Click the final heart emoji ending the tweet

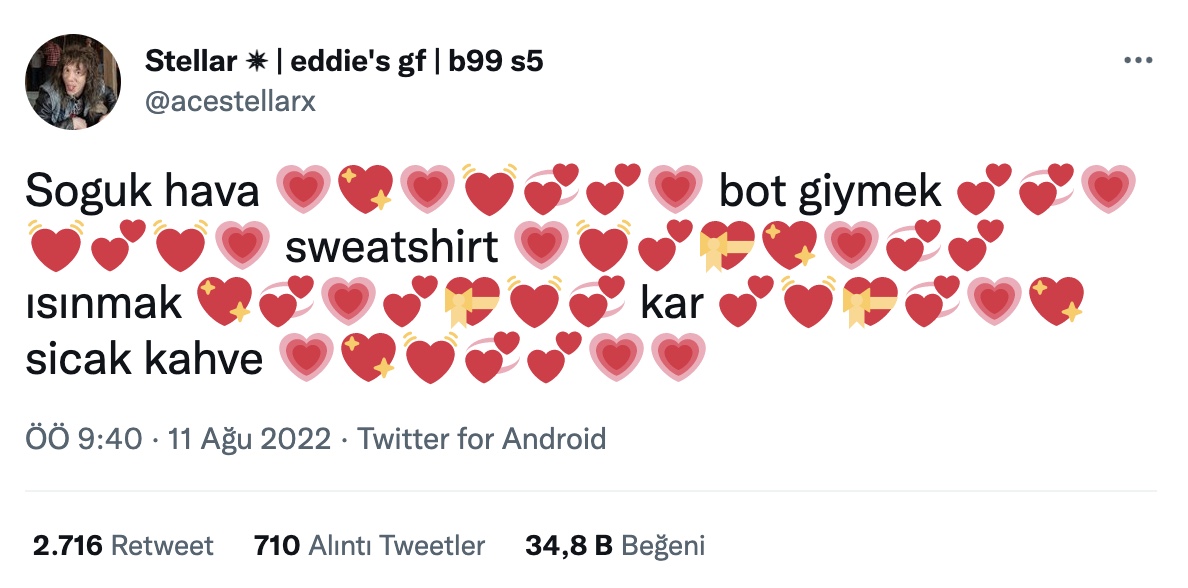coord(678,357)
